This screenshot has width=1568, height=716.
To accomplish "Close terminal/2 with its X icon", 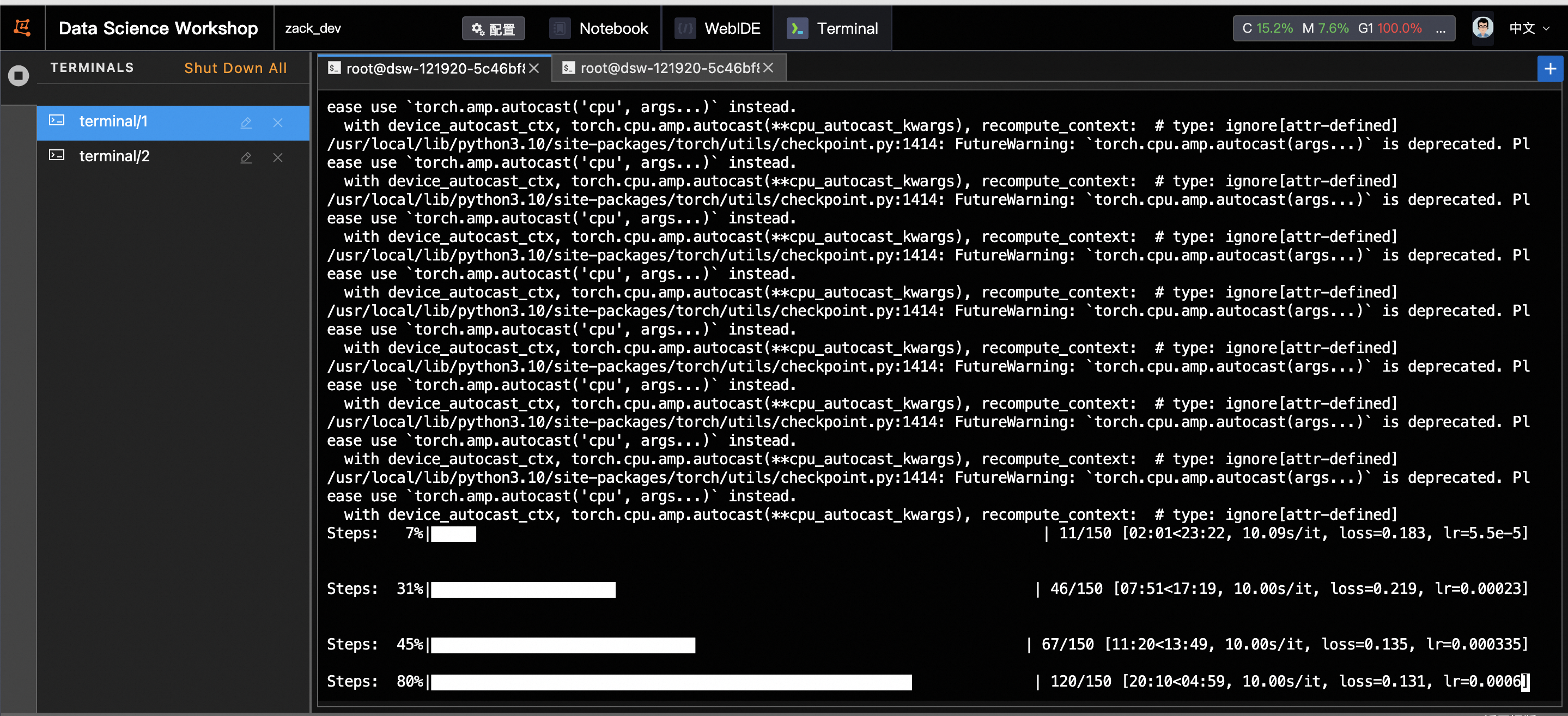I will point(277,157).
